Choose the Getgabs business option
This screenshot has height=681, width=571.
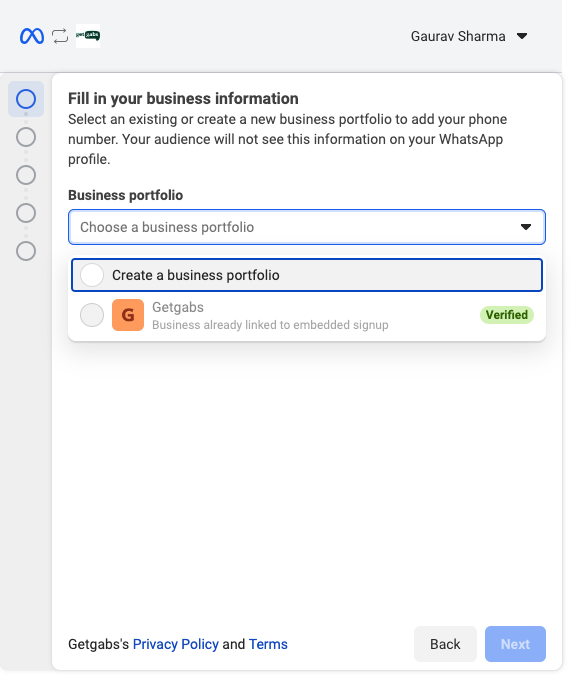(x=307, y=315)
